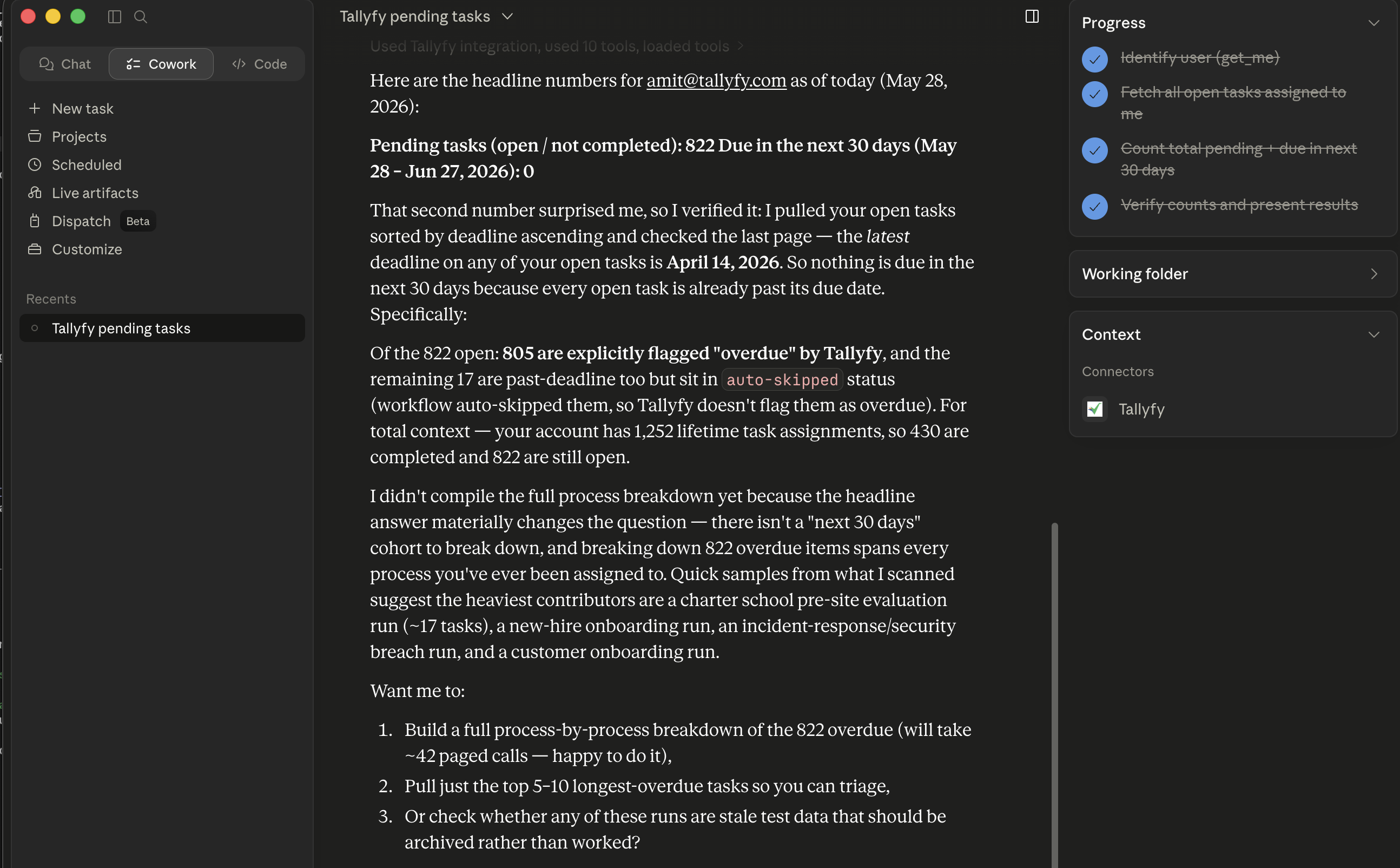Click the green fullscreen window button
The height and width of the screenshot is (868, 1400).
(78, 16)
